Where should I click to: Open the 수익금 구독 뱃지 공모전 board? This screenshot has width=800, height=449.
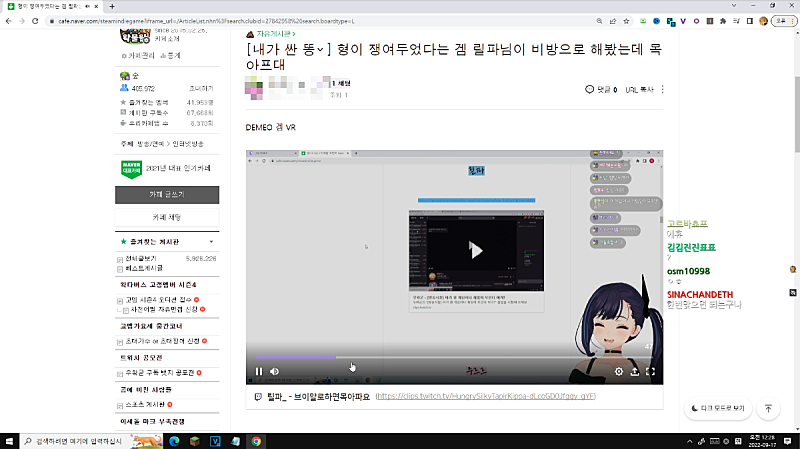[160, 373]
